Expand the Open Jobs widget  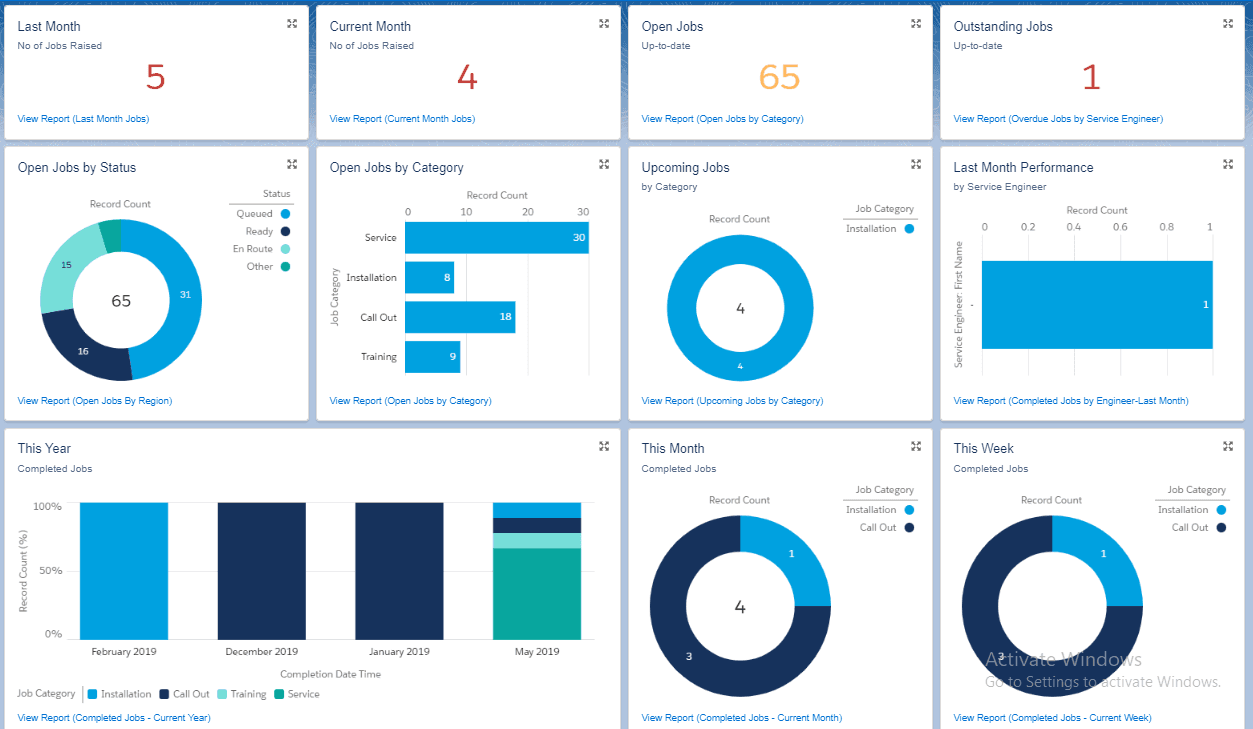pos(916,23)
